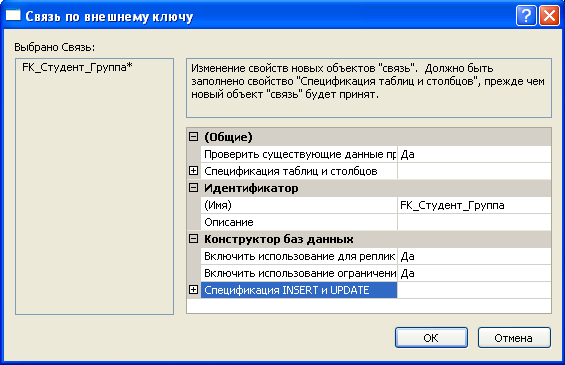Close the foreign key dialog window

pyautogui.click(x=549, y=16)
